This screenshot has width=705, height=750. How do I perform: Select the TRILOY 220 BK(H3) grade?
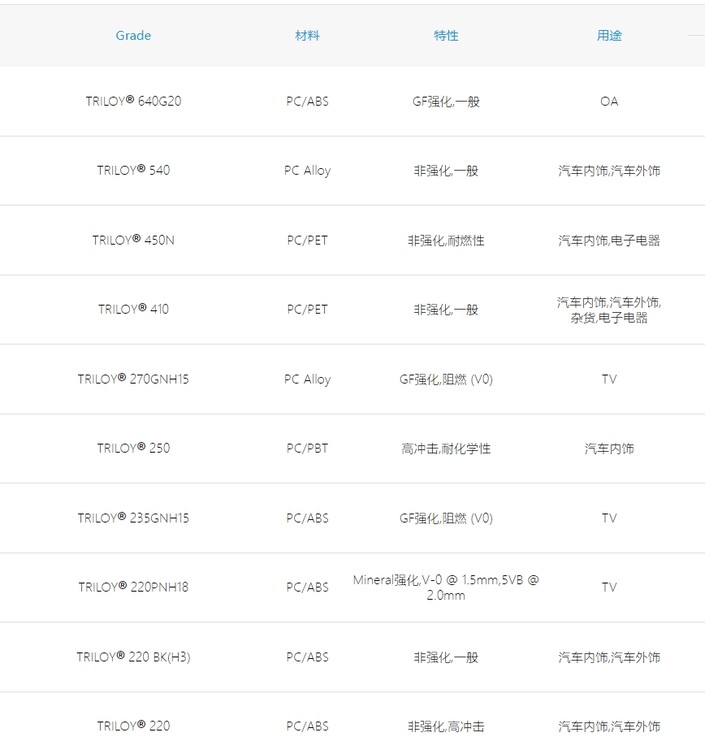point(133,657)
